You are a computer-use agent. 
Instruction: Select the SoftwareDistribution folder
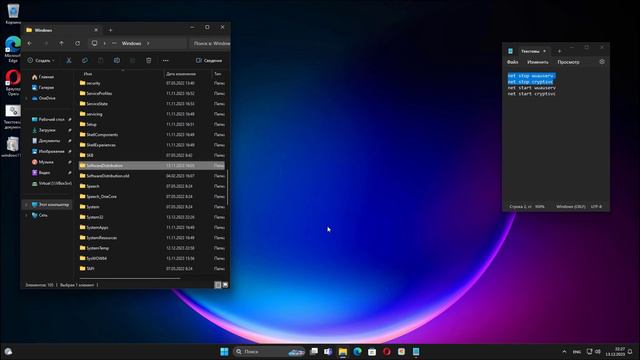tap(151, 165)
